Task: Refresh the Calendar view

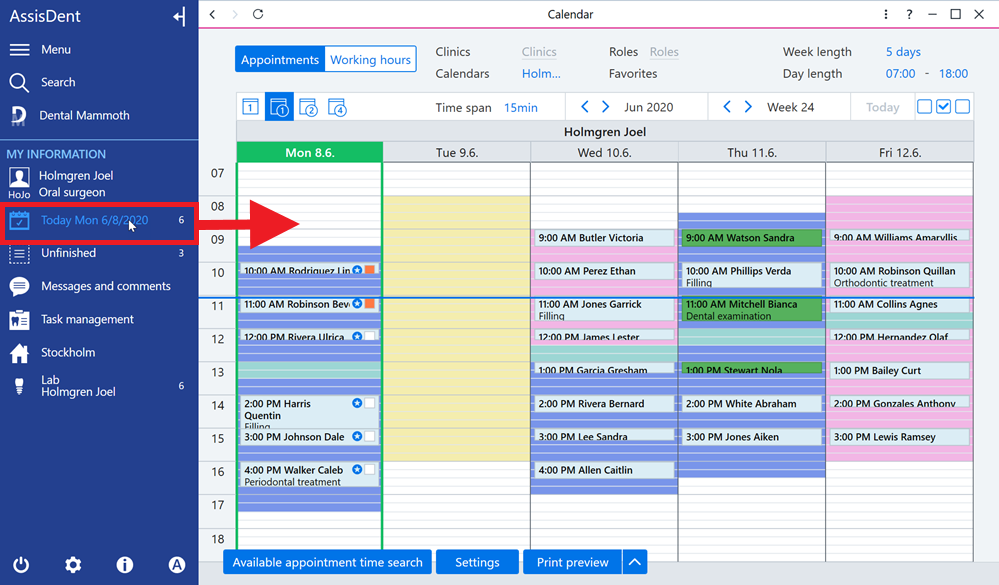Action: point(258,14)
